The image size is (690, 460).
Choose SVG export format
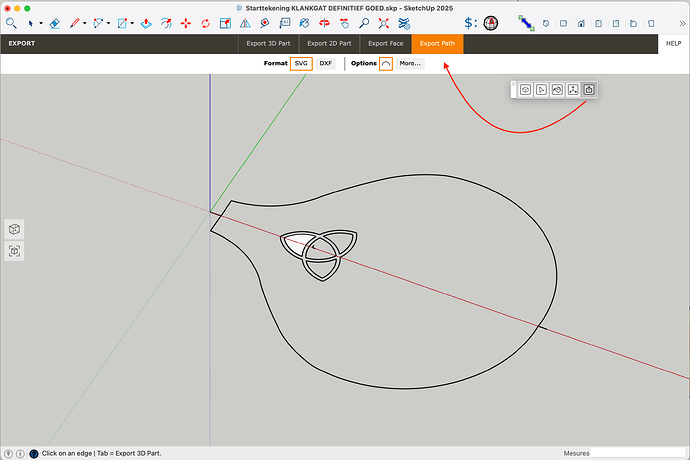point(301,63)
